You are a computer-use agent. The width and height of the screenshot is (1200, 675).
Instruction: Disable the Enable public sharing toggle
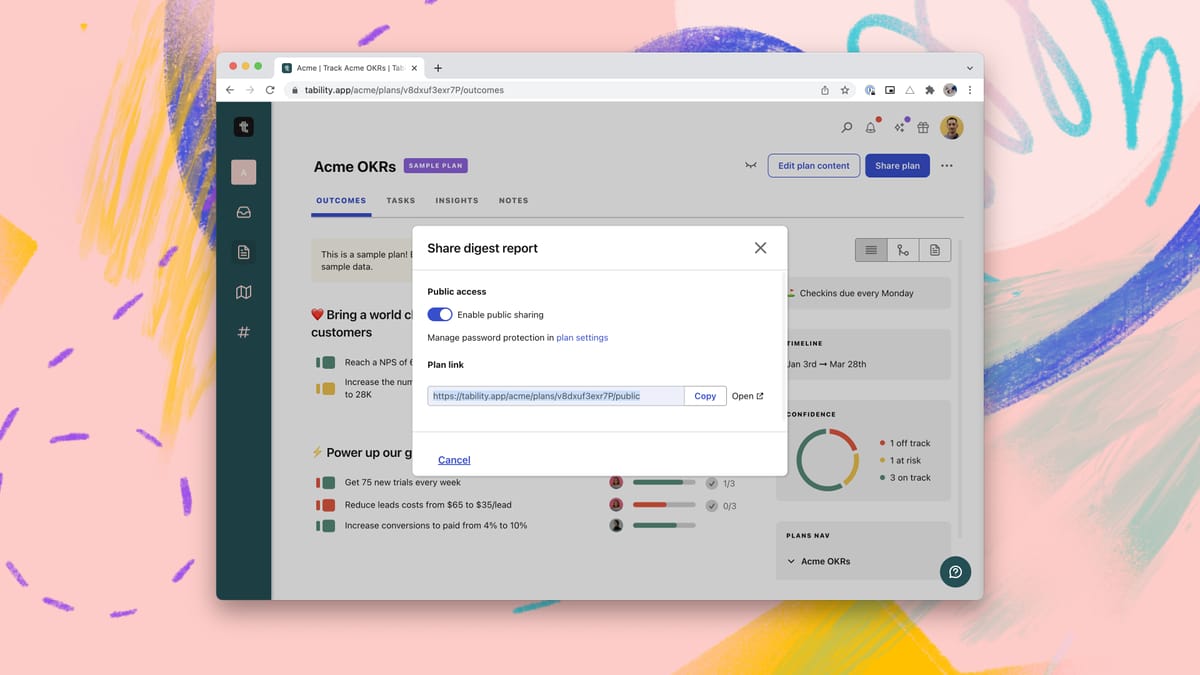tap(439, 314)
